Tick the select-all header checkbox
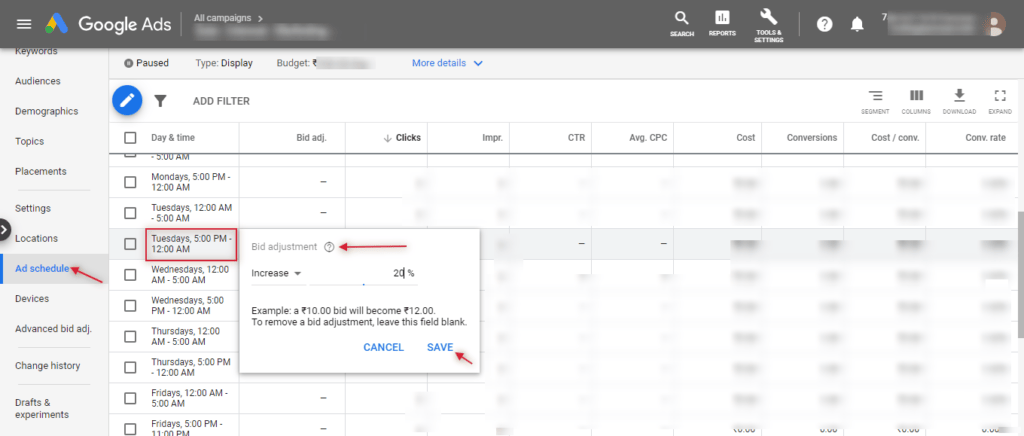Image resolution: width=1024 pixels, height=436 pixels. pyautogui.click(x=130, y=137)
